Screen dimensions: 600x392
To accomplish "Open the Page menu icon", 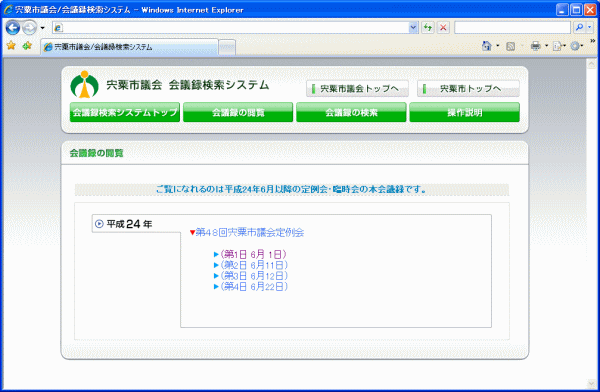I will (x=558, y=46).
